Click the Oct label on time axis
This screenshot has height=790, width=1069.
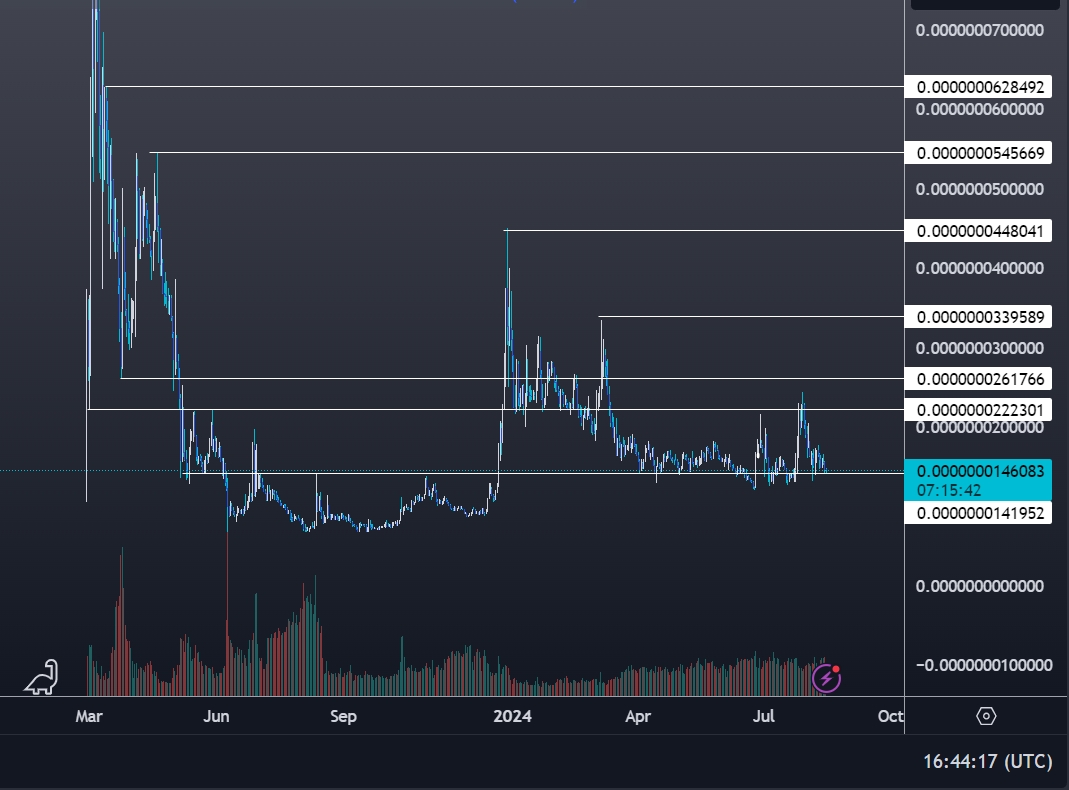tap(890, 716)
